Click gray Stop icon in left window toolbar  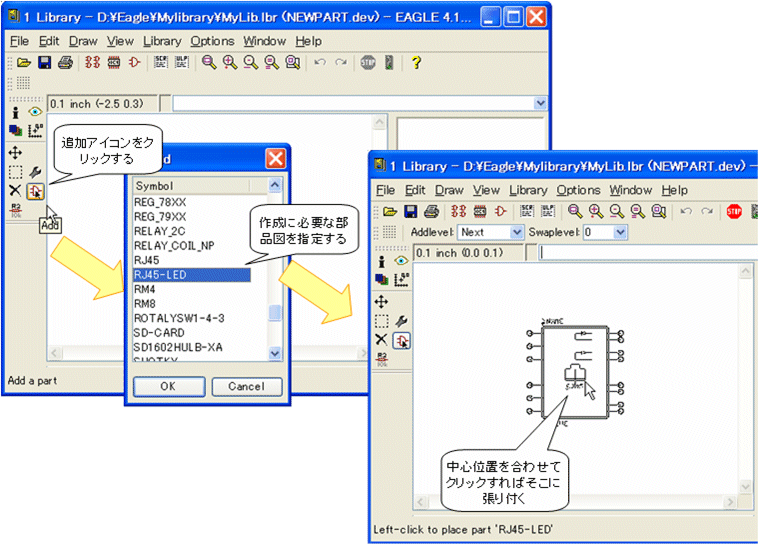(x=368, y=62)
